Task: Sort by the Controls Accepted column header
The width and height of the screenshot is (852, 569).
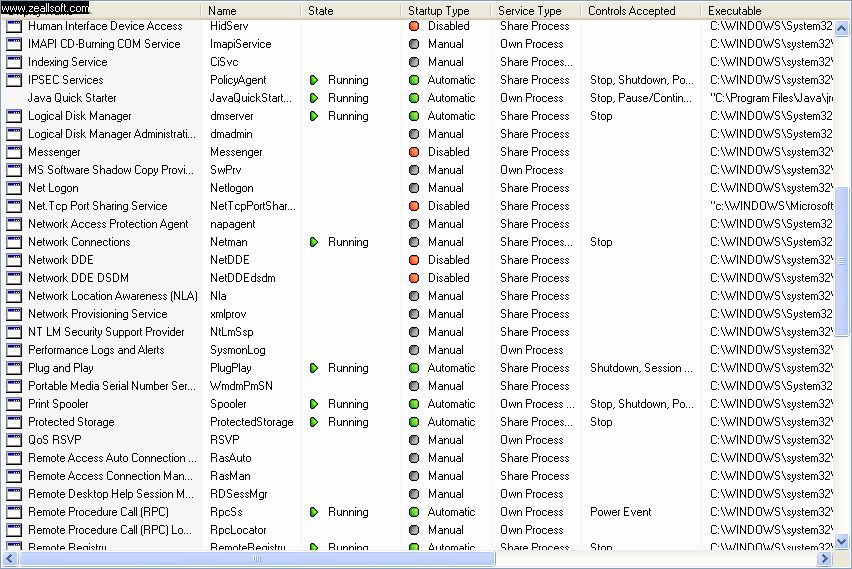Action: tap(641, 10)
